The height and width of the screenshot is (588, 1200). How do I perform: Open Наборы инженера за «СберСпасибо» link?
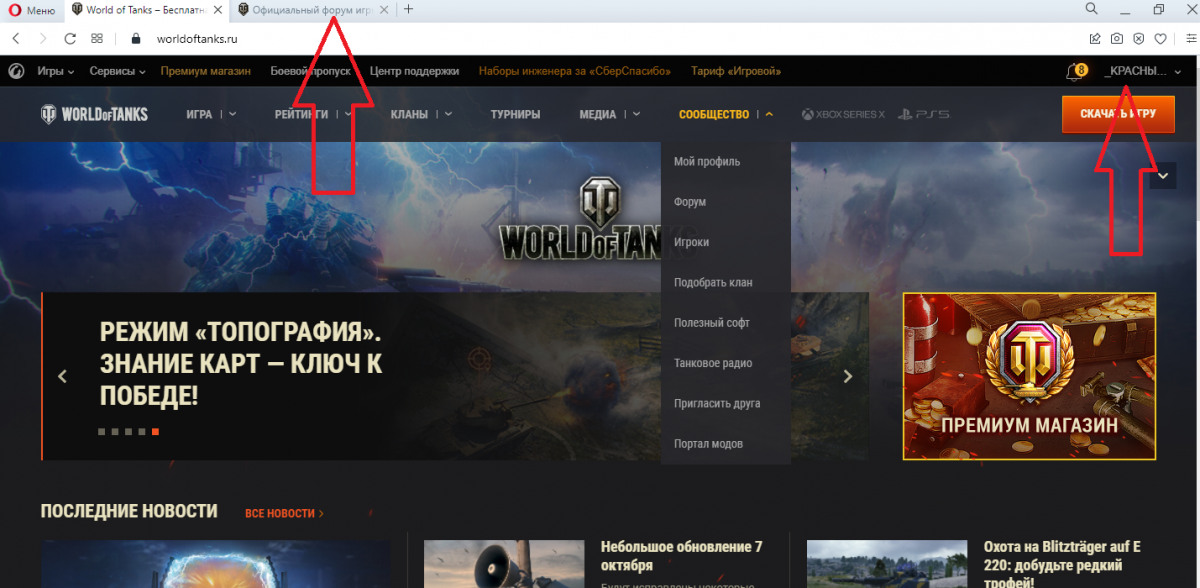pos(575,71)
